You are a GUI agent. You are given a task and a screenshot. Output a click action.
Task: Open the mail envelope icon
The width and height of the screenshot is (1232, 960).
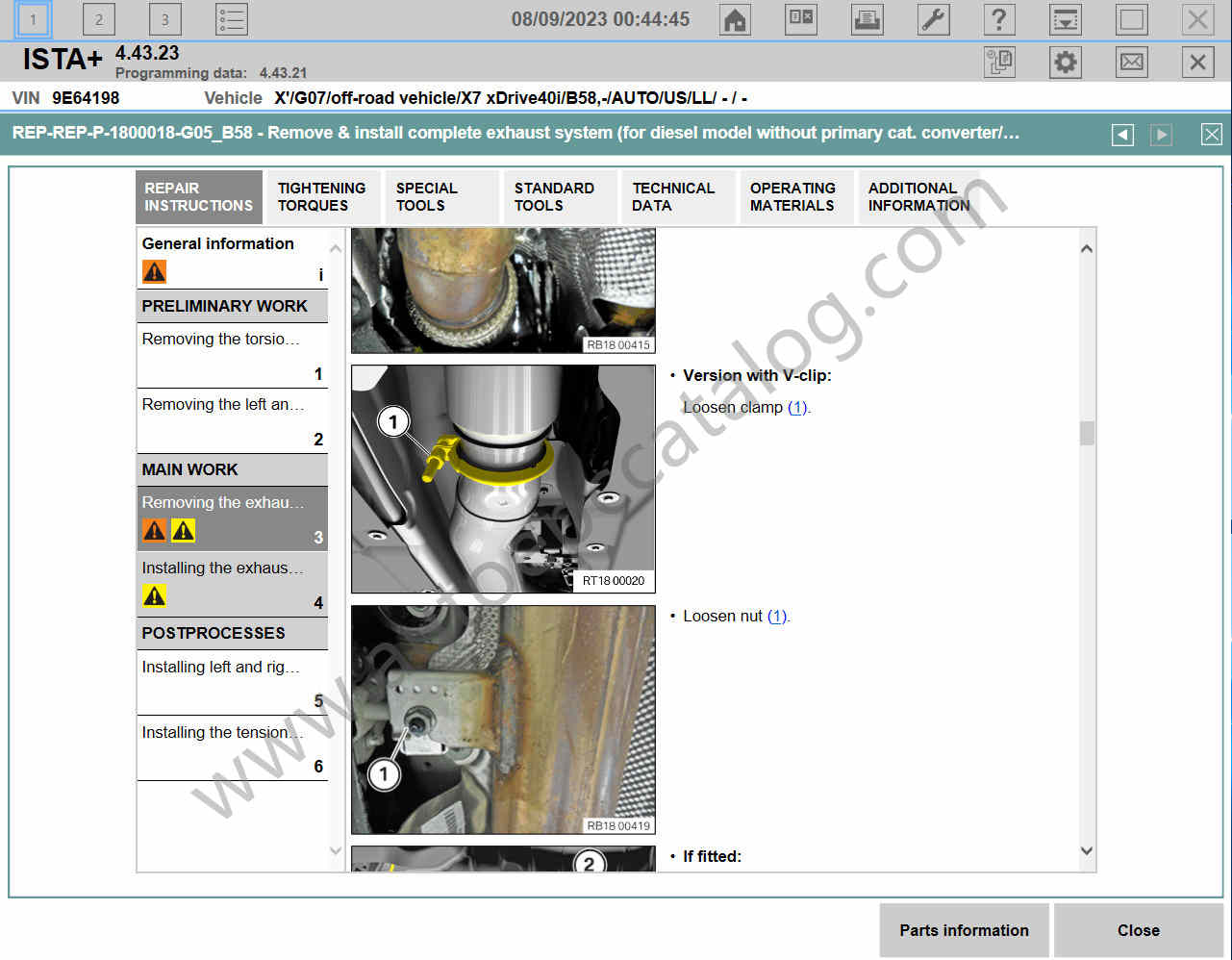click(x=1132, y=63)
